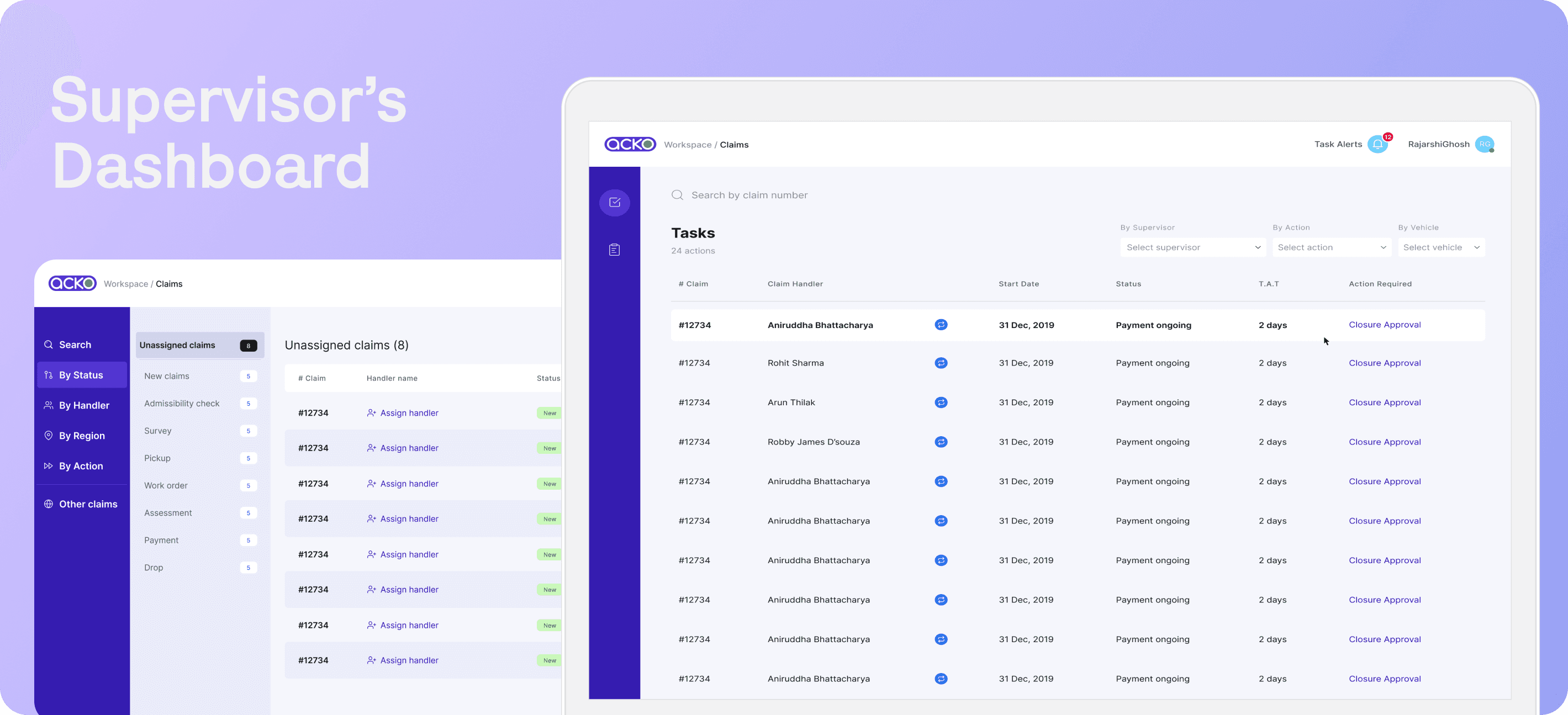
Task: Click reassign icon next to Arun Thilak
Action: 941,402
